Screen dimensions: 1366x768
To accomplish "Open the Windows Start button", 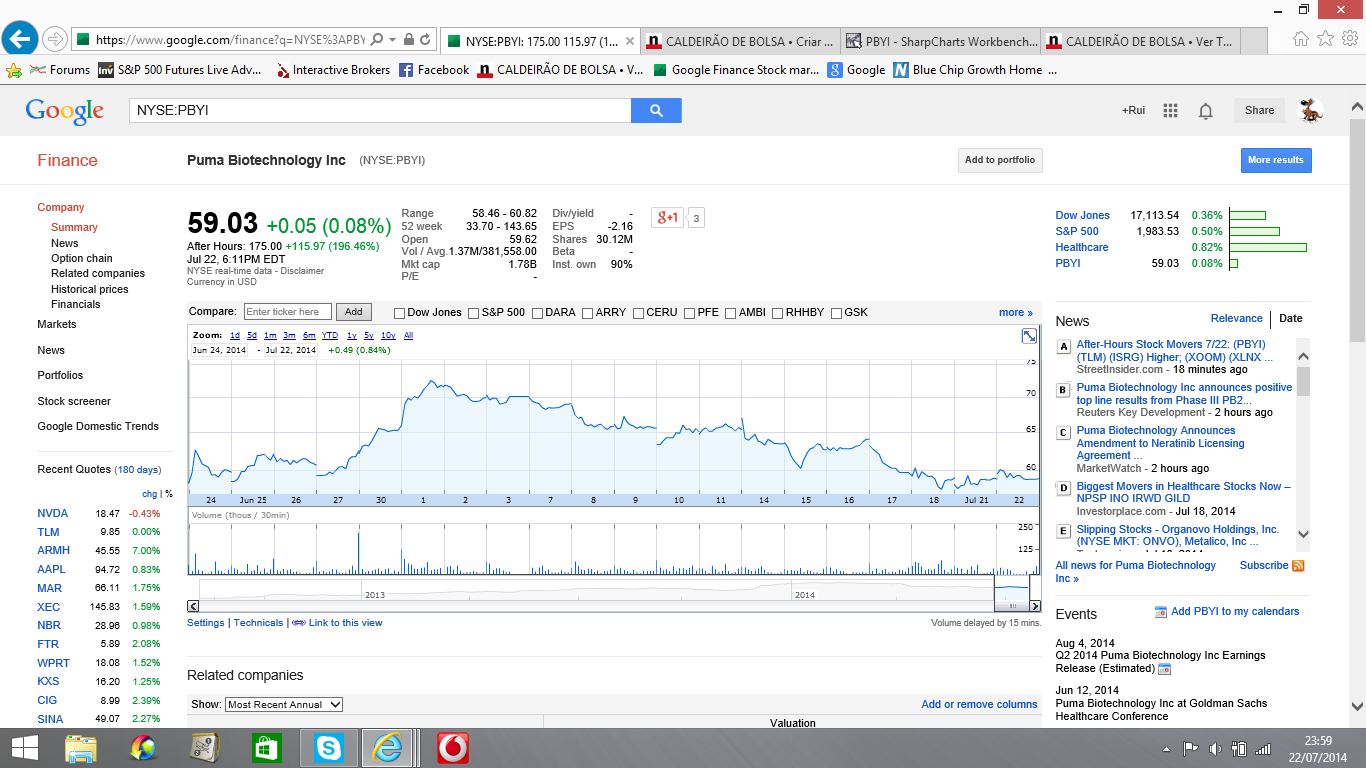I will tap(24, 748).
